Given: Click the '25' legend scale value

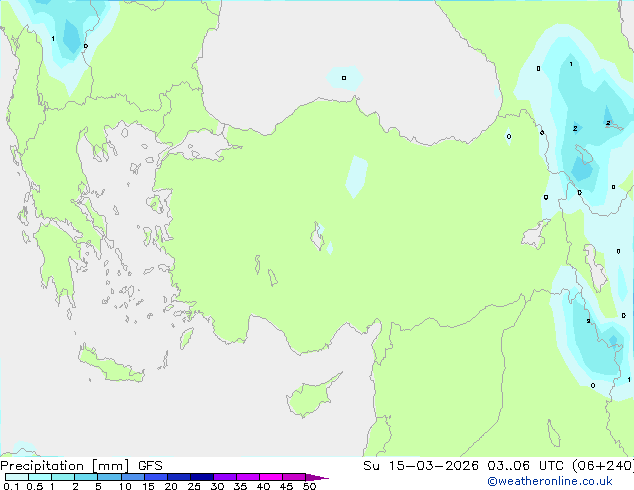Looking at the screenshot, I should 194,486.
